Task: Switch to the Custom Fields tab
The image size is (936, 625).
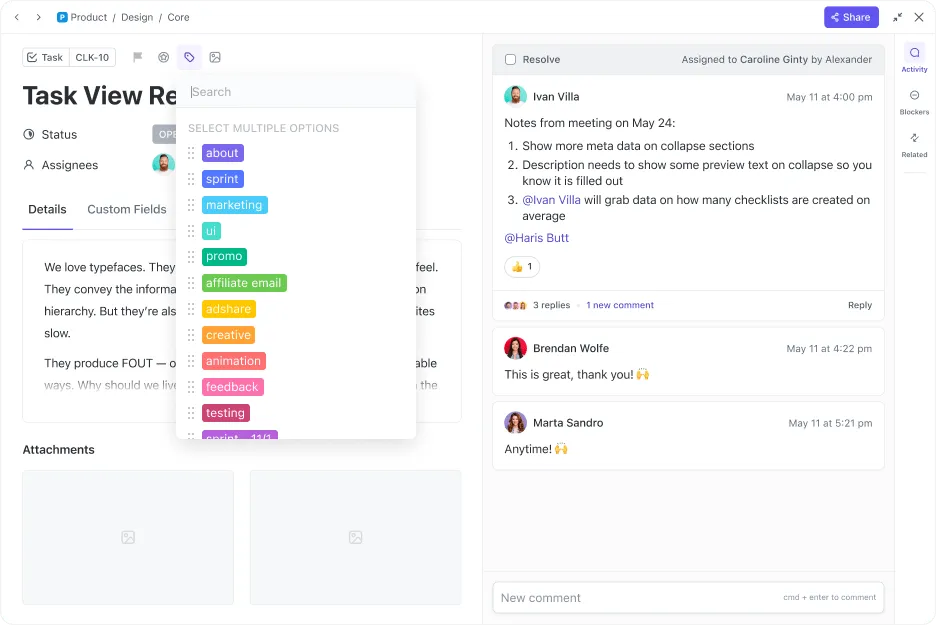Action: pos(127,210)
